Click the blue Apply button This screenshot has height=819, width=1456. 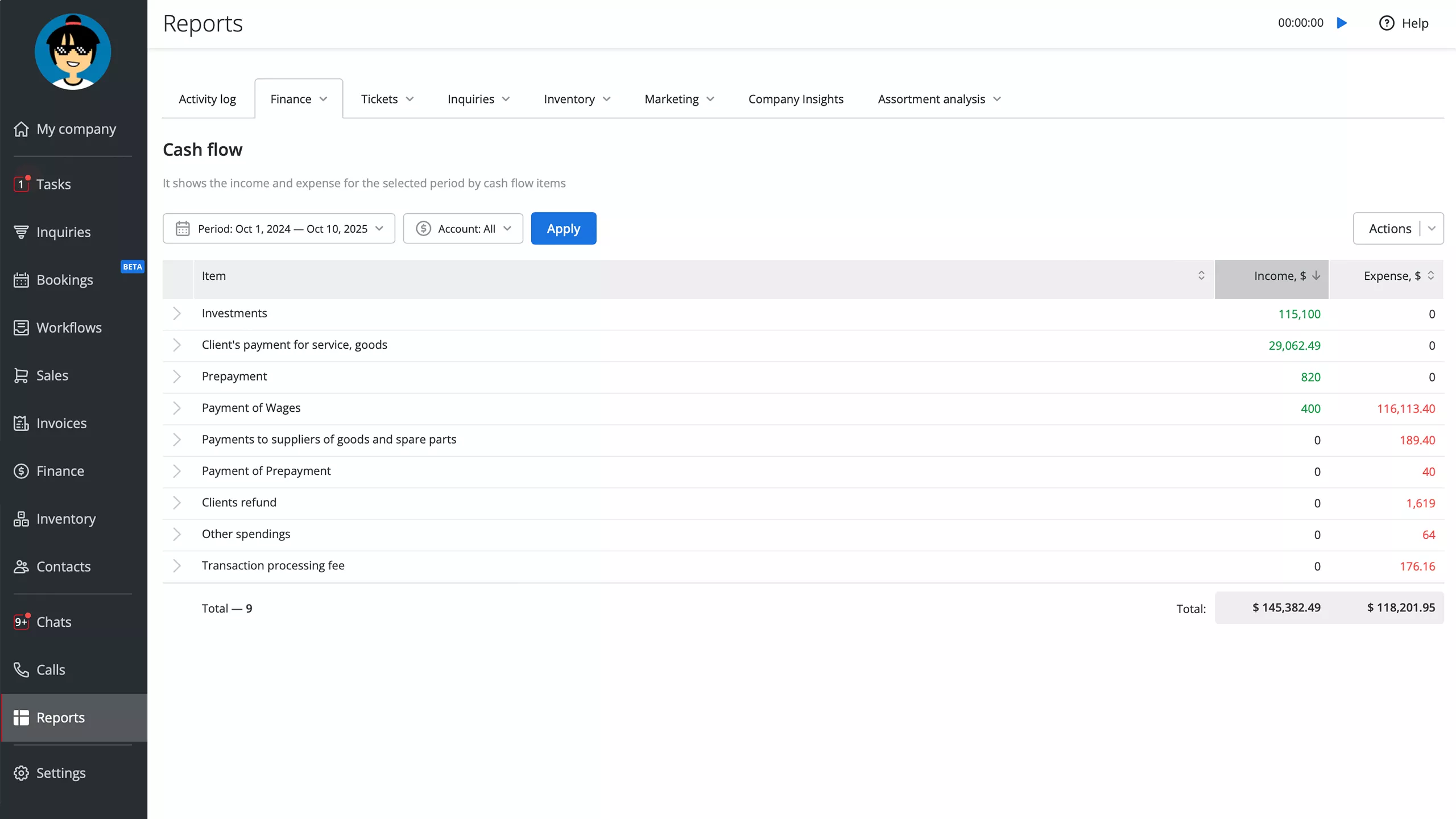[x=563, y=229]
